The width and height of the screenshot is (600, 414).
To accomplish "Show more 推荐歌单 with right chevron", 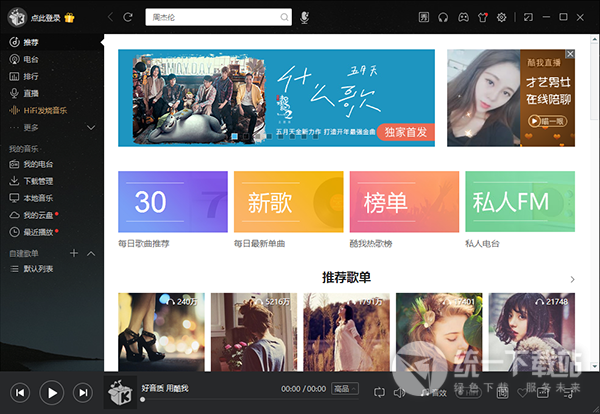I will click(572, 279).
